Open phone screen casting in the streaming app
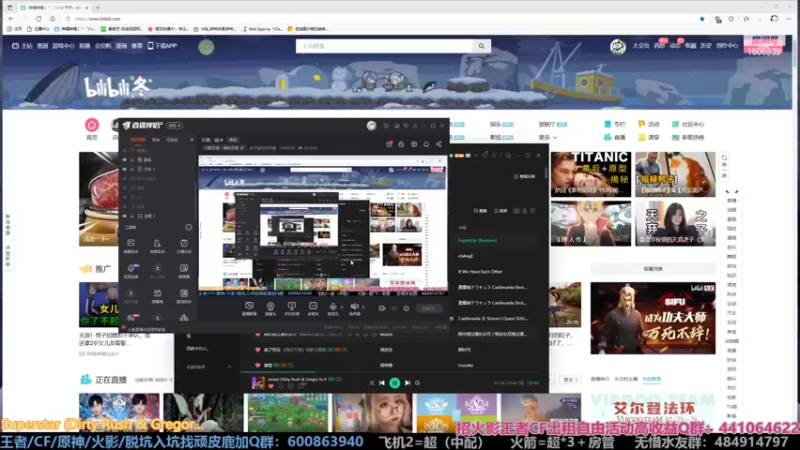Image resolution: width=800 pixels, height=450 pixels. click(x=292, y=308)
